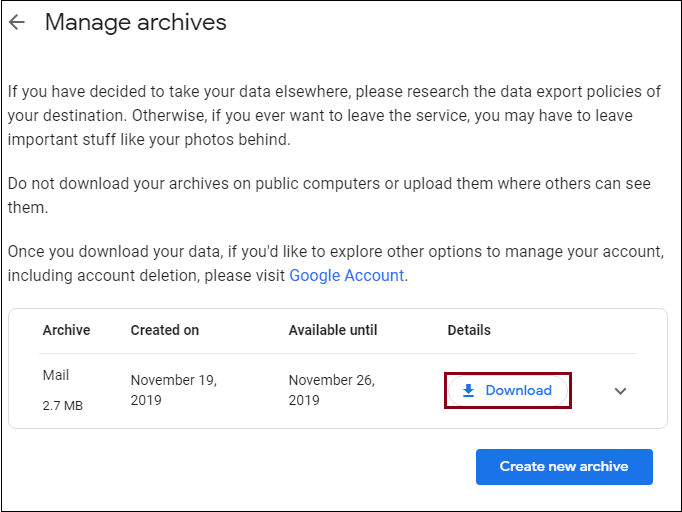Click the data export policies paragraph
Screen dimensions: 682x512
tap(334, 115)
